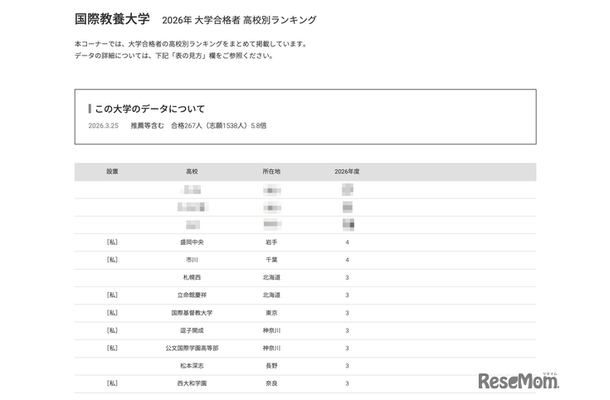The image size is (610, 400).
Task: Click the 2026年 大学合格者 高校別ランキング subtitle
Action: 239,20
